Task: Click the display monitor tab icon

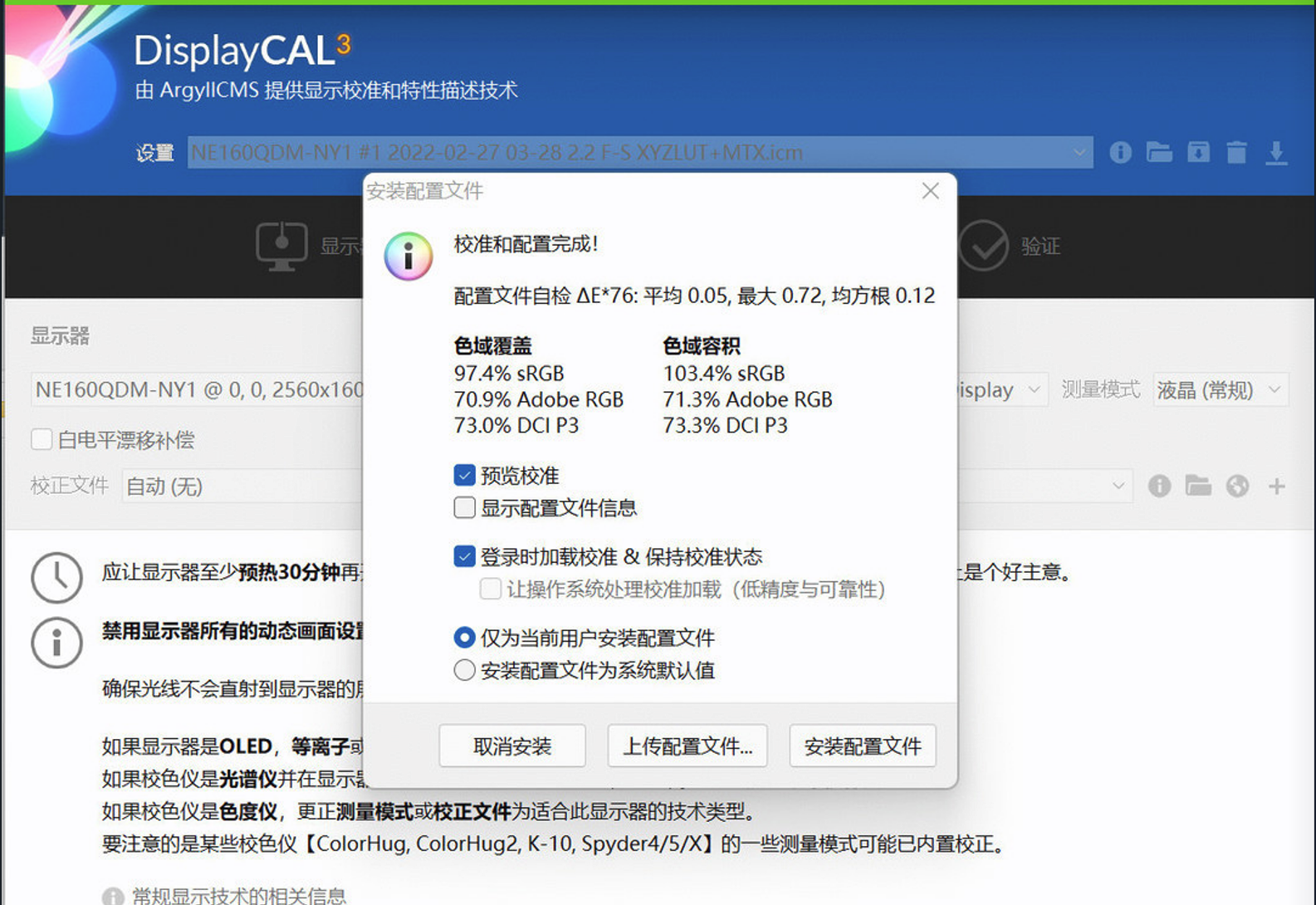Action: pyautogui.click(x=281, y=246)
